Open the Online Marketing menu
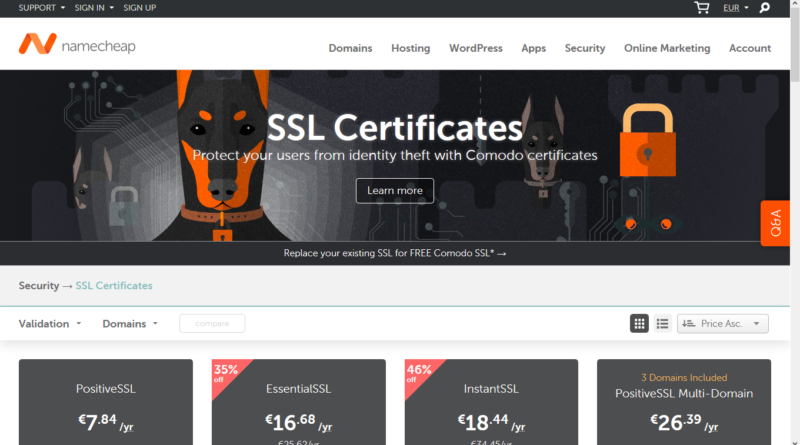This screenshot has width=800, height=445. click(x=667, y=48)
